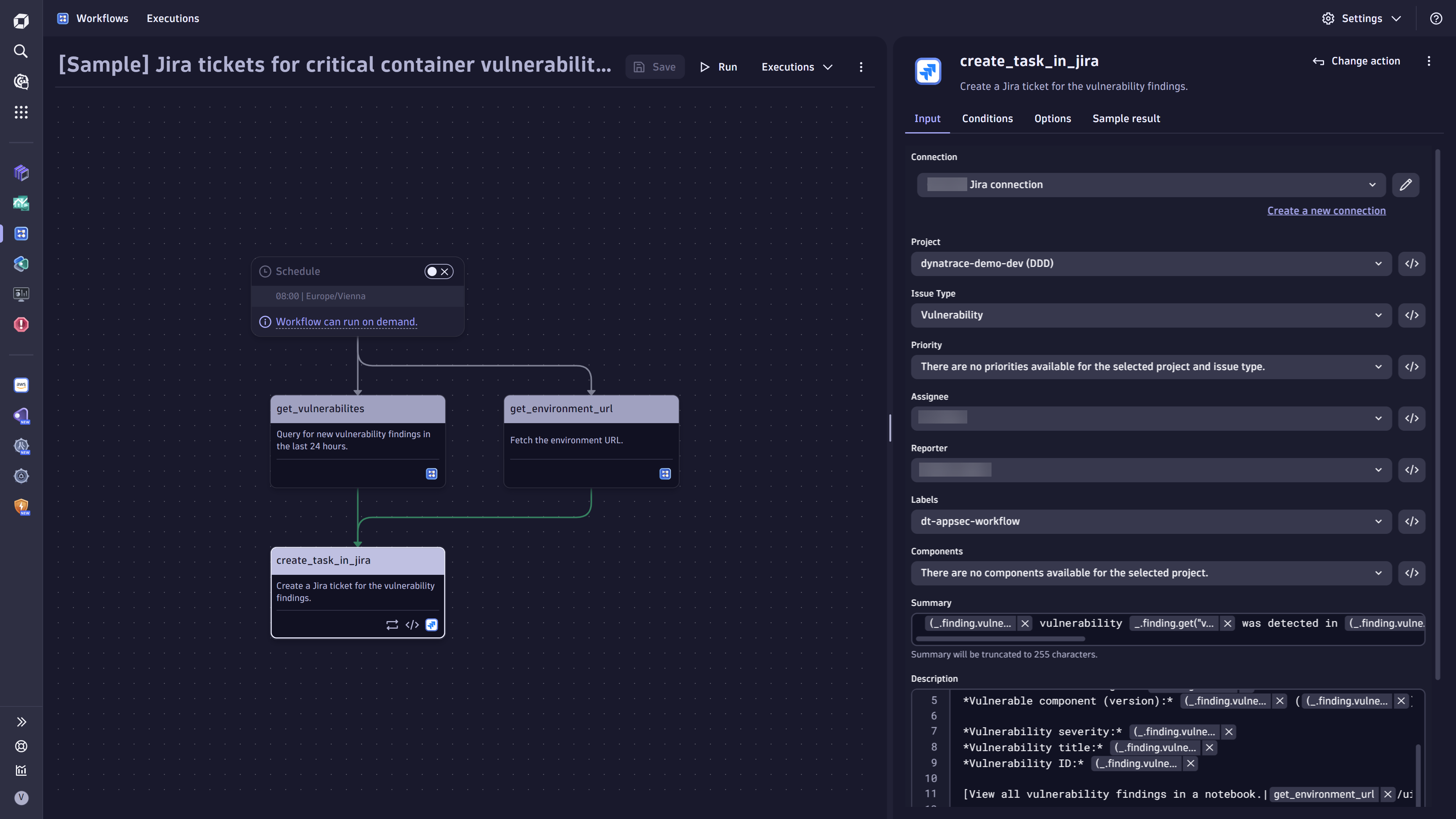The height and width of the screenshot is (819, 1456).
Task: Click the Jira icon on the create_task_in_jira node
Action: pos(431,624)
